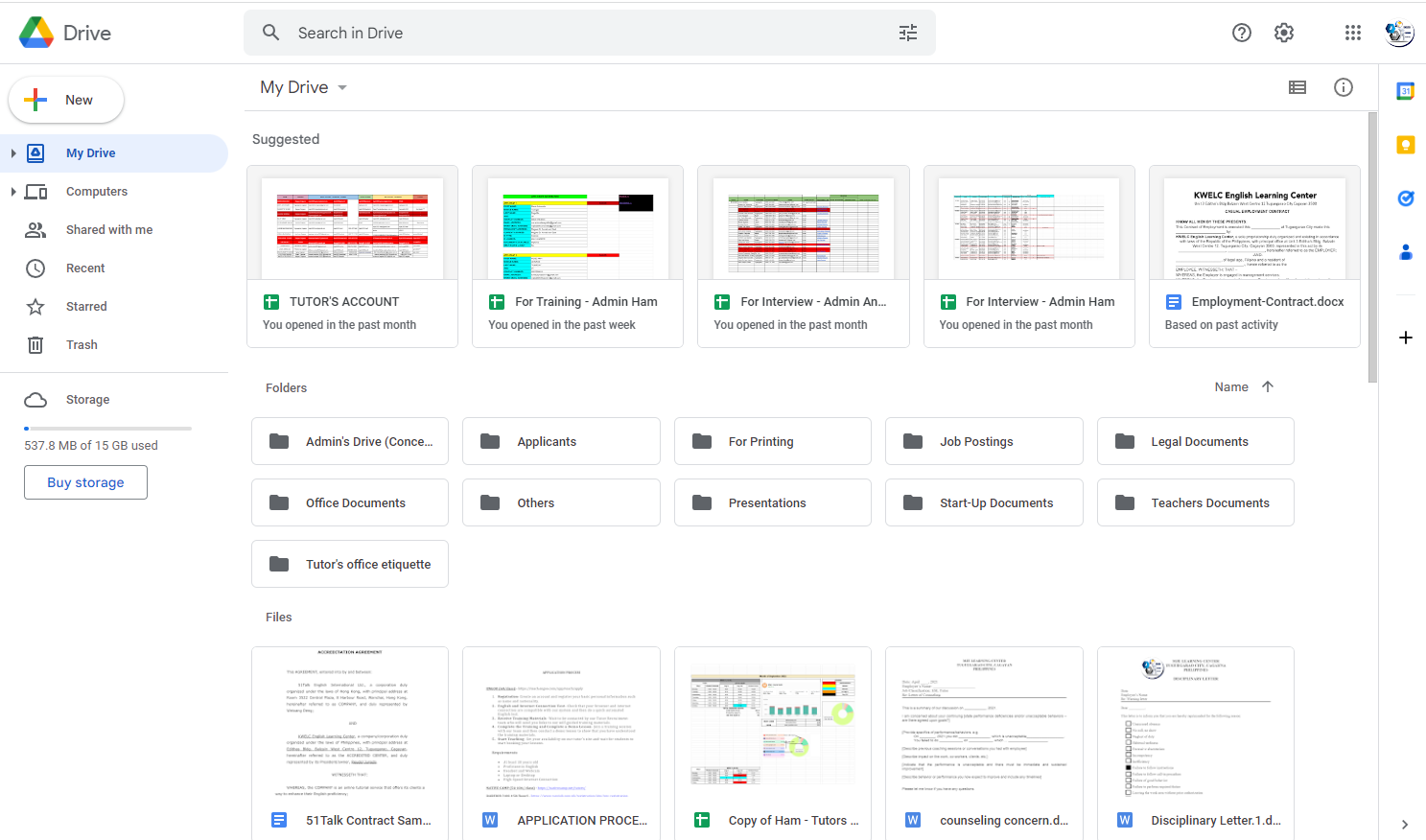Open suggested For Interview - Admin Ham

point(1029,256)
